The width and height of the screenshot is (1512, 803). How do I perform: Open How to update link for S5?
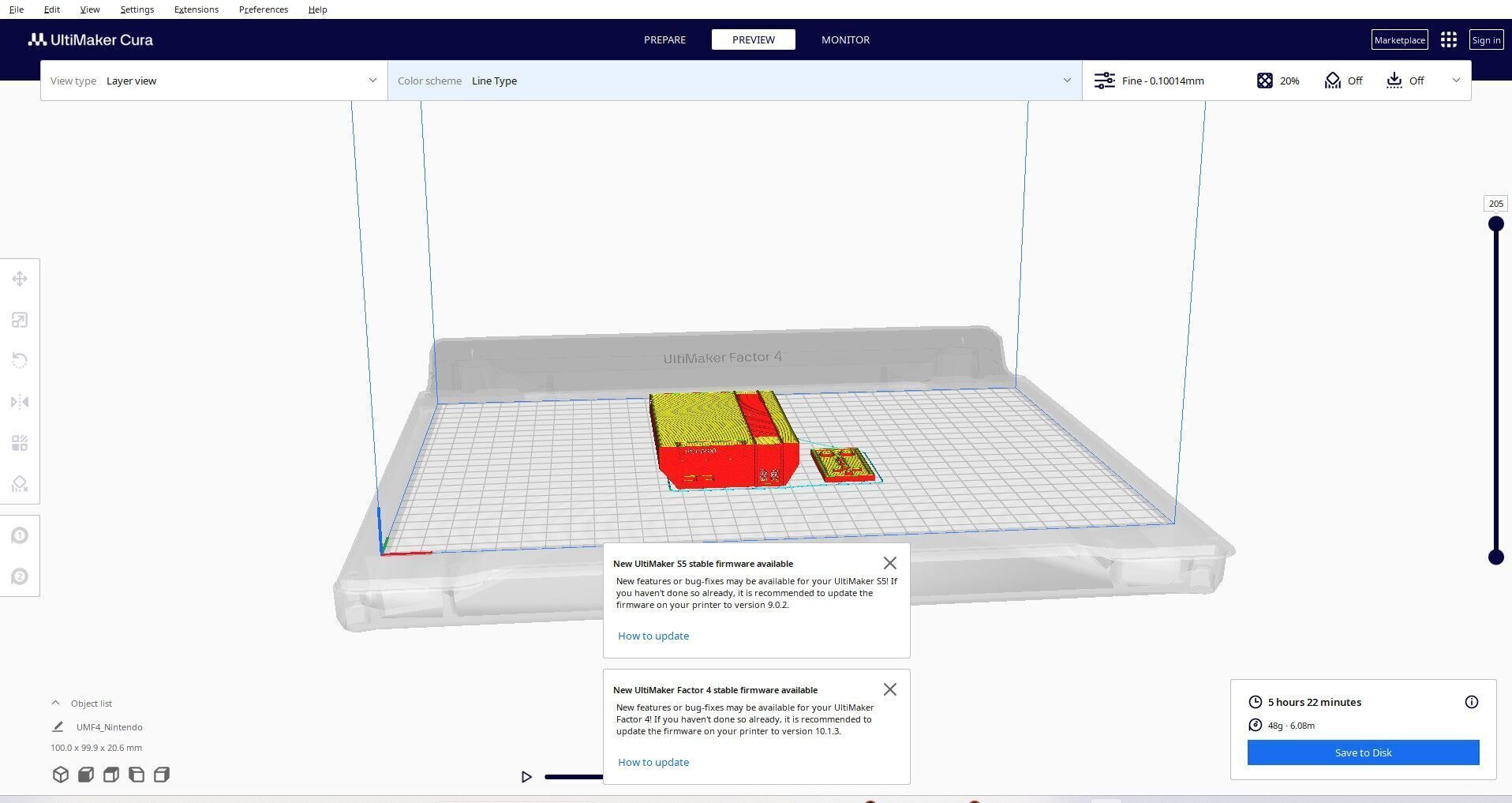click(x=653, y=636)
